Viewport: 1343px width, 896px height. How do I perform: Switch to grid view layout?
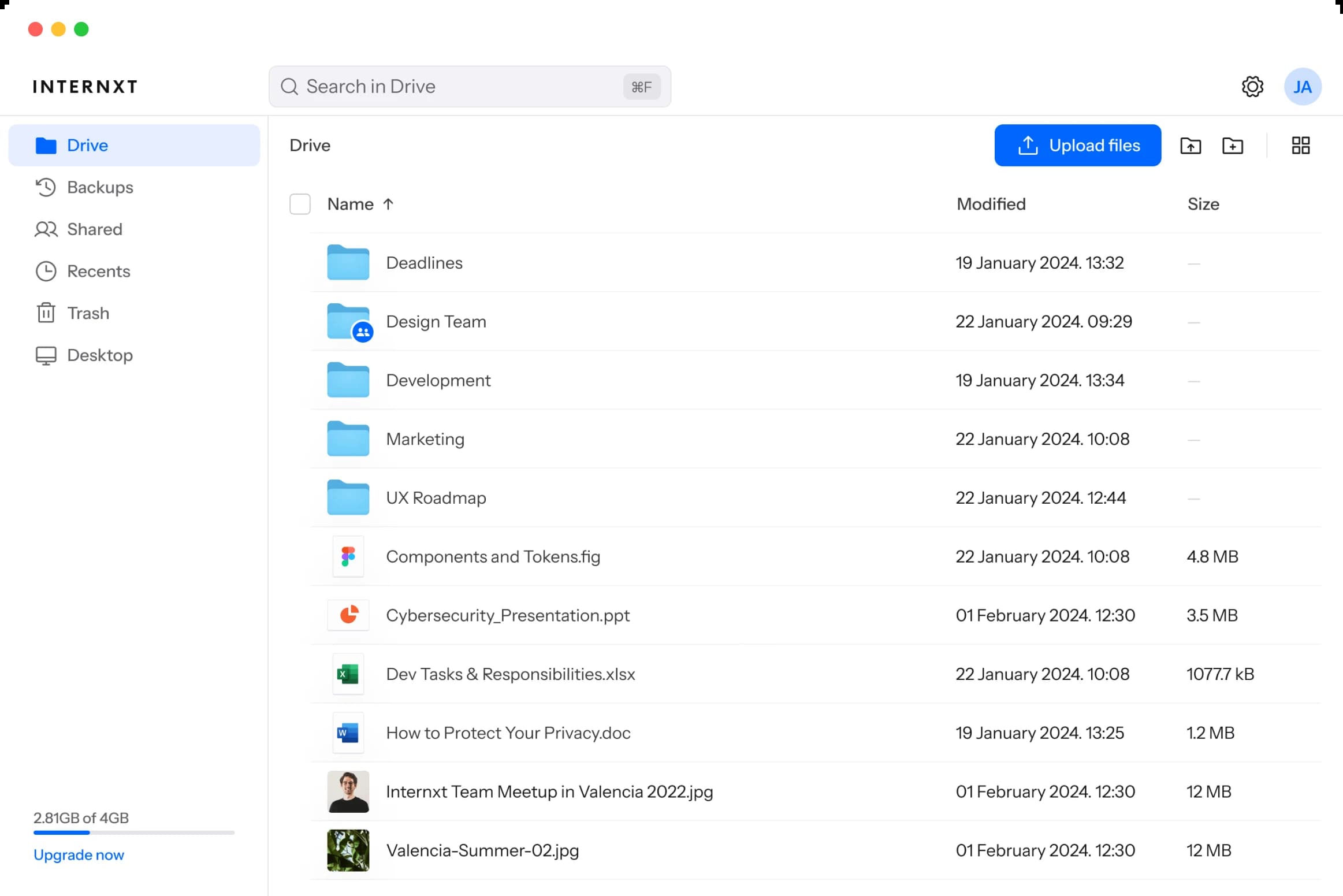coord(1301,145)
